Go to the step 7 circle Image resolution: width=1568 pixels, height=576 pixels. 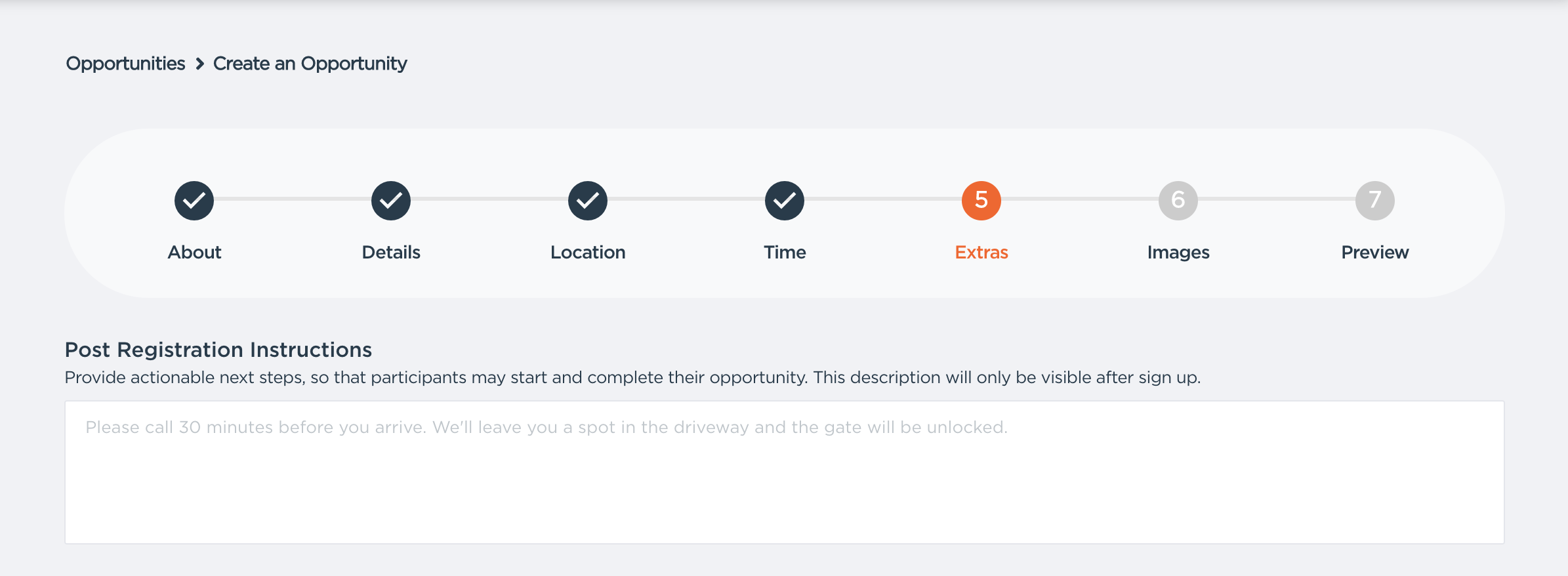(1375, 200)
